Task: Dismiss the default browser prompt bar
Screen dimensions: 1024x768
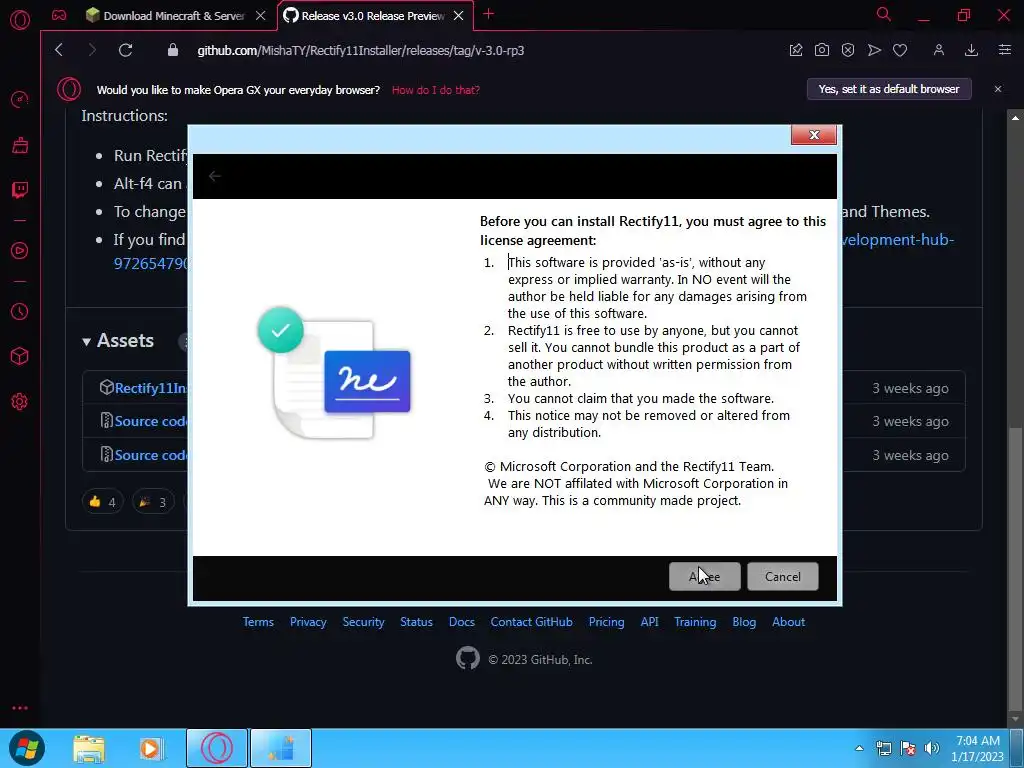Action: (997, 89)
